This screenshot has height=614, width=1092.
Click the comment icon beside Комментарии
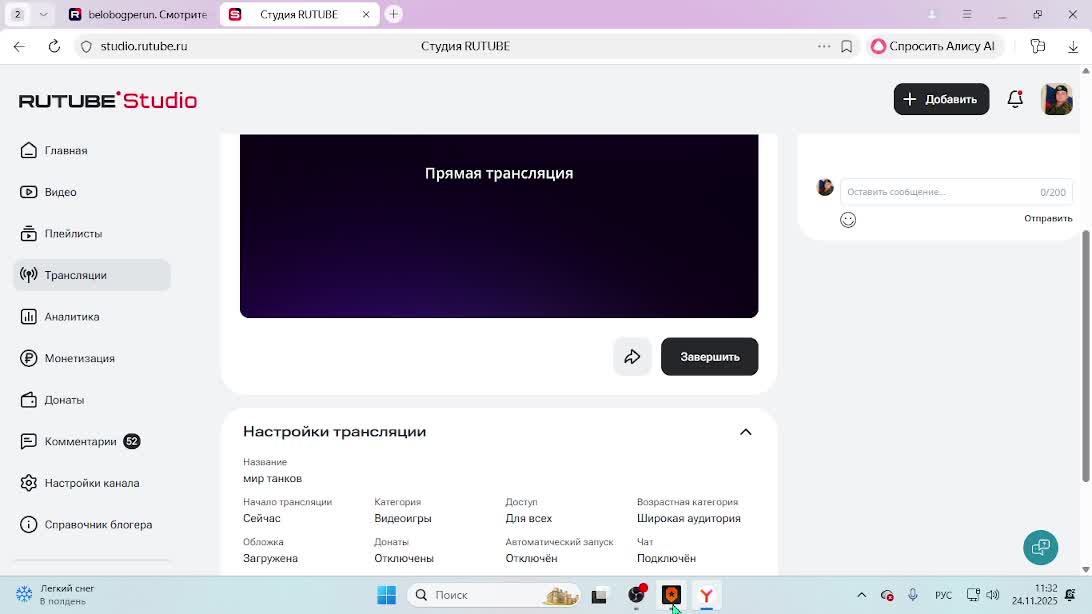(x=29, y=441)
